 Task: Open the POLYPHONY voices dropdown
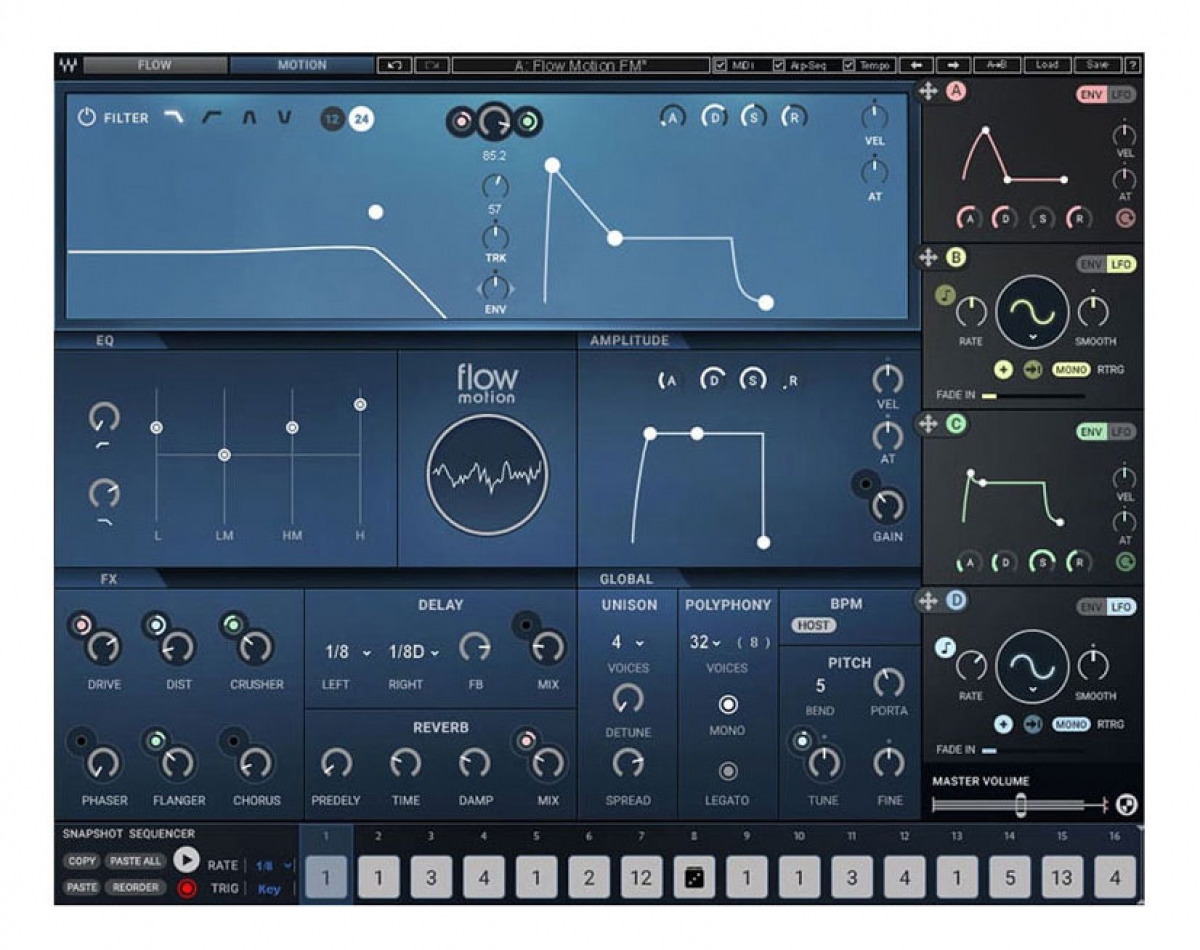click(x=706, y=642)
